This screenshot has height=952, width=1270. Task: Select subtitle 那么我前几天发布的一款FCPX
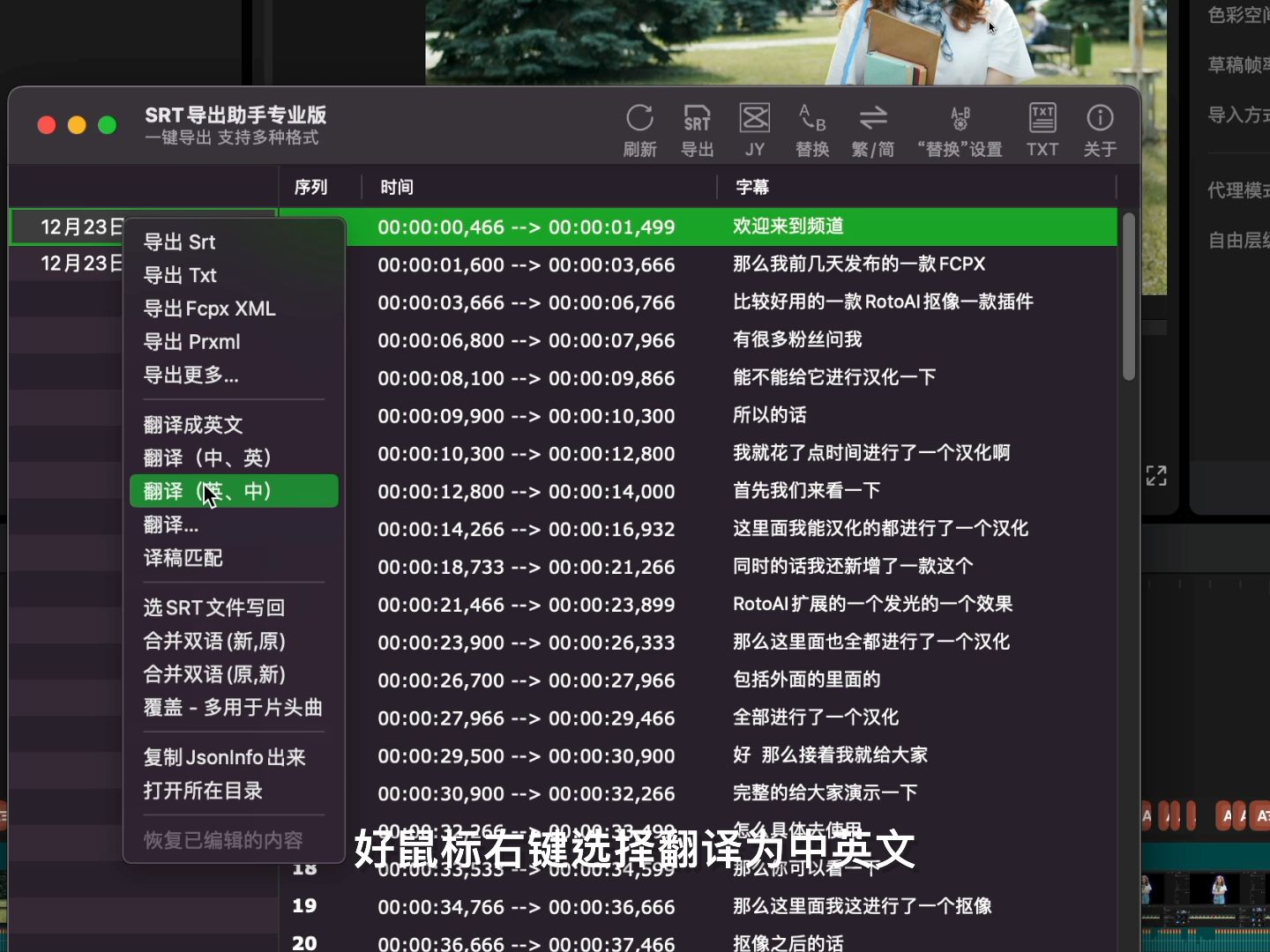[859, 264]
